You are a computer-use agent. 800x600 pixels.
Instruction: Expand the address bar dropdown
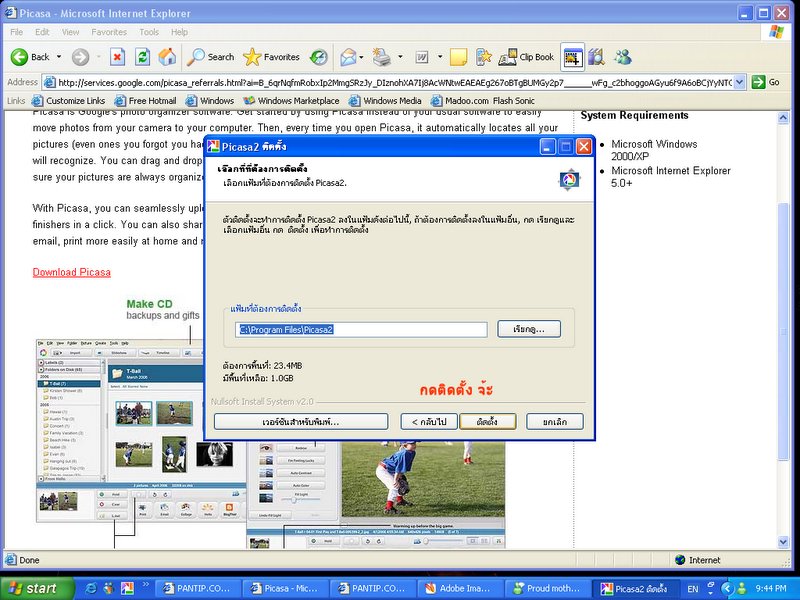click(x=740, y=82)
